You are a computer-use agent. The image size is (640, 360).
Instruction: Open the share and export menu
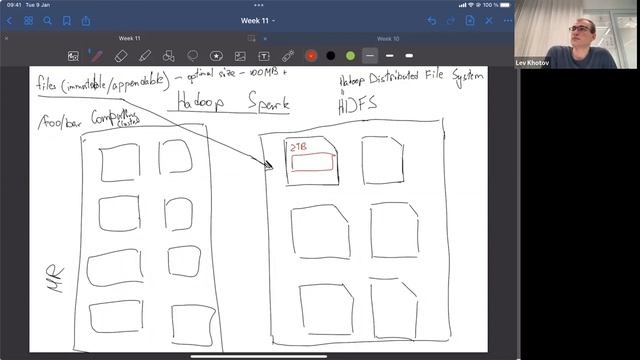(86, 20)
